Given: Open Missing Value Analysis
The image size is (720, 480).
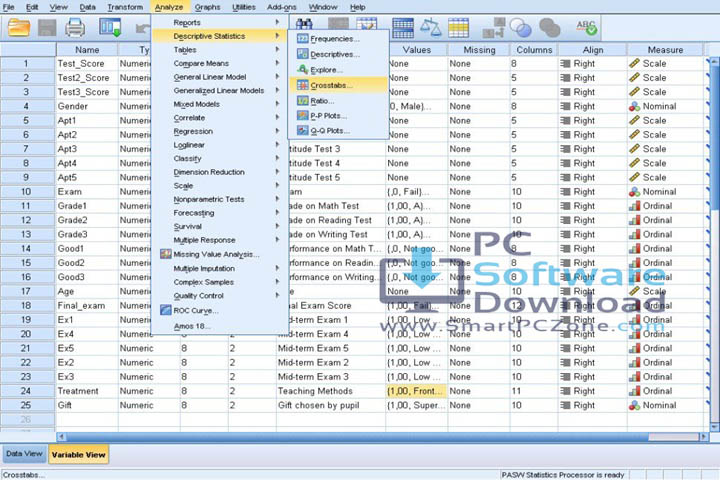Looking at the screenshot, I should pos(219,254).
